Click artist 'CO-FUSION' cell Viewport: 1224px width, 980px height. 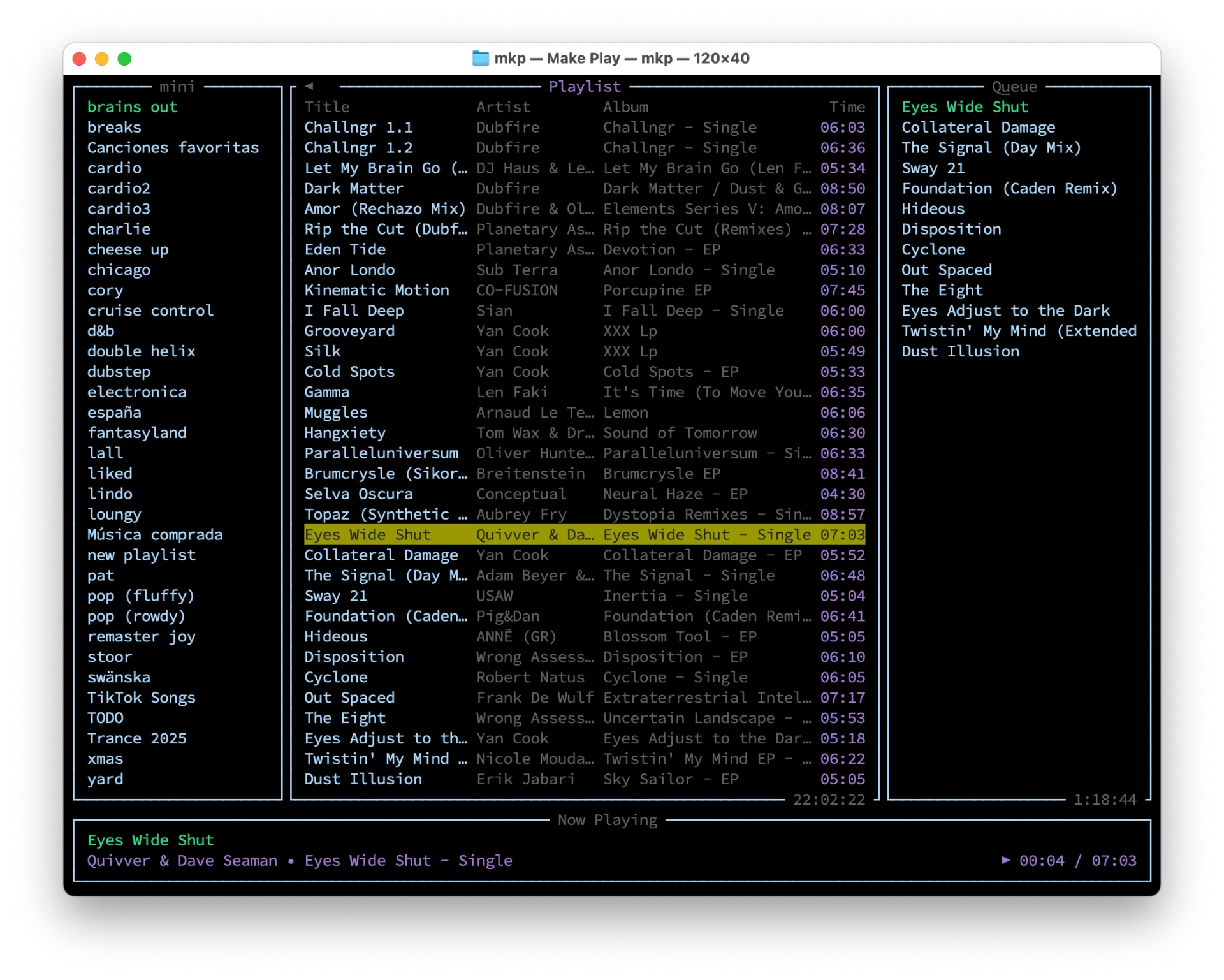[517, 290]
